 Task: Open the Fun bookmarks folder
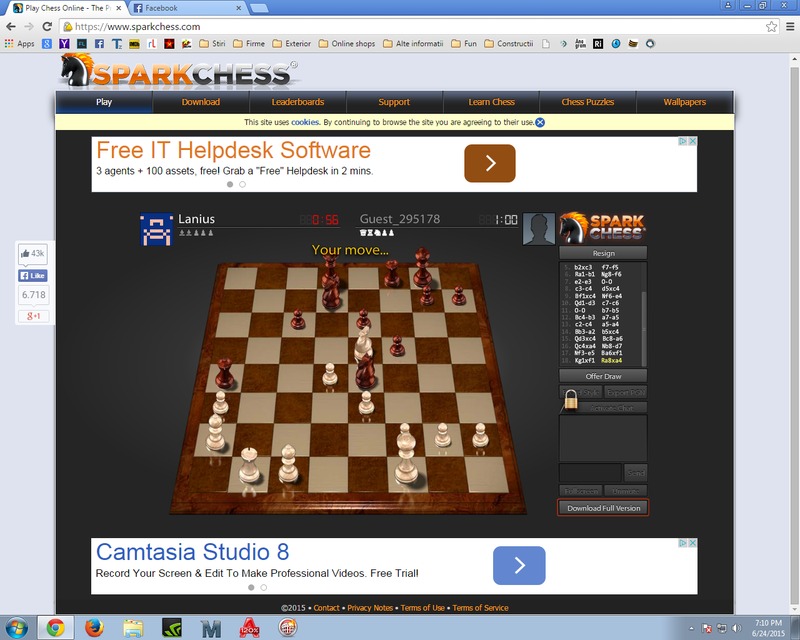click(464, 44)
